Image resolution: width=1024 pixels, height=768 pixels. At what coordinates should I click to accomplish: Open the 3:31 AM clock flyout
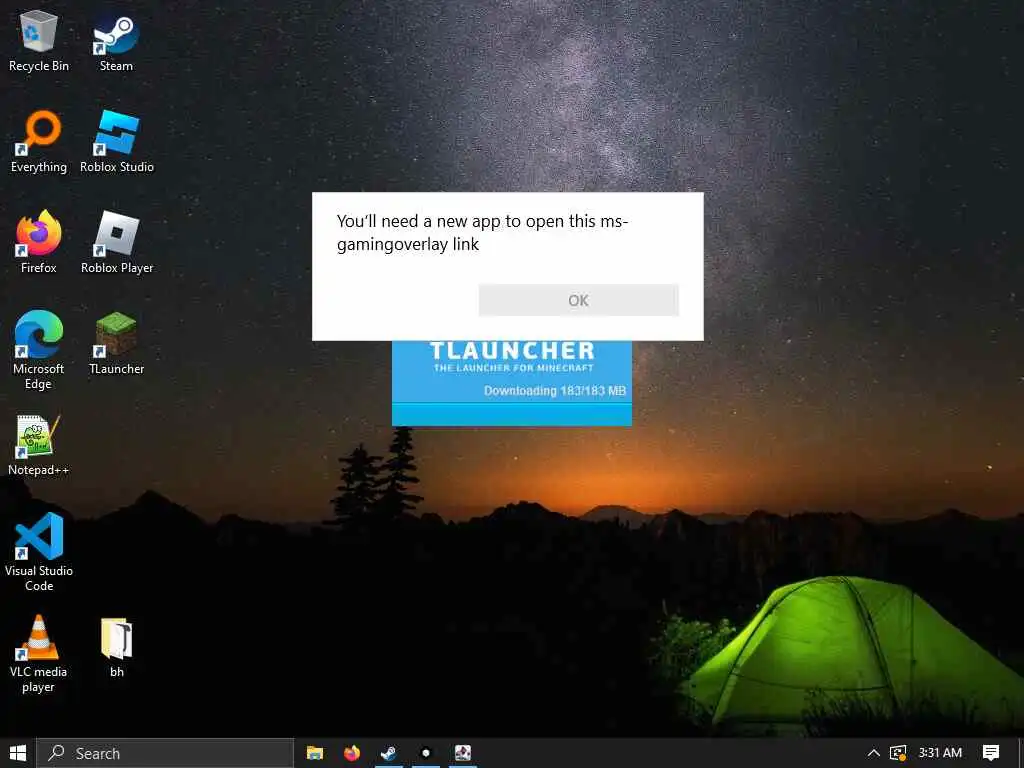coord(940,753)
